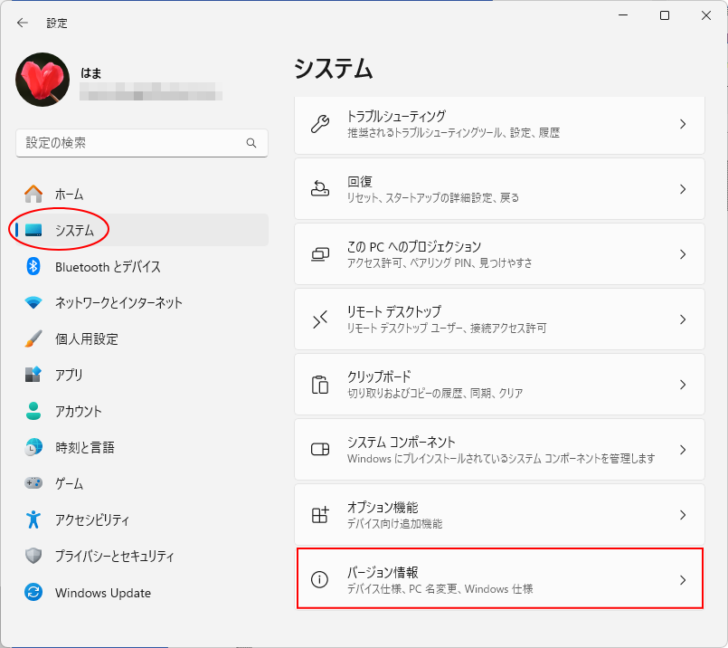Click the 回復 recovery icon

tap(320, 189)
